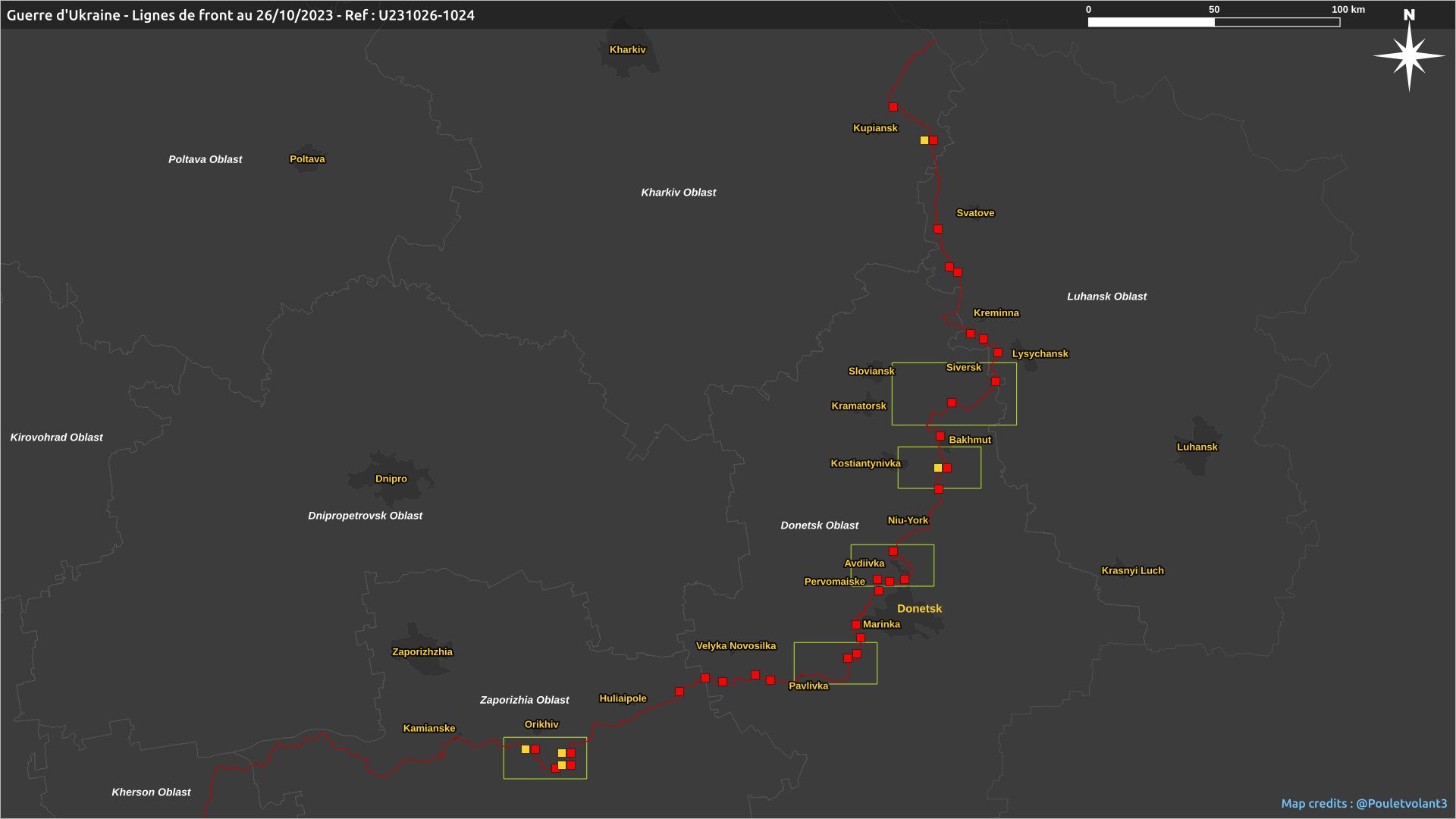
Task: Select the Kreminna label
Action: [x=996, y=313]
